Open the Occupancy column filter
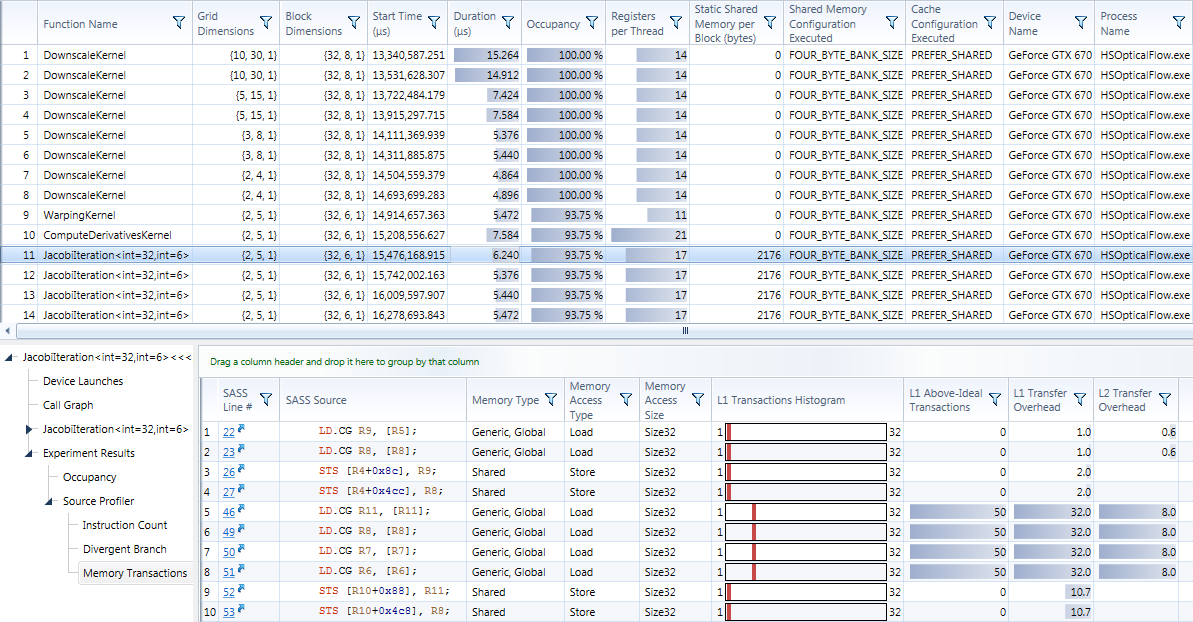 tap(593, 23)
